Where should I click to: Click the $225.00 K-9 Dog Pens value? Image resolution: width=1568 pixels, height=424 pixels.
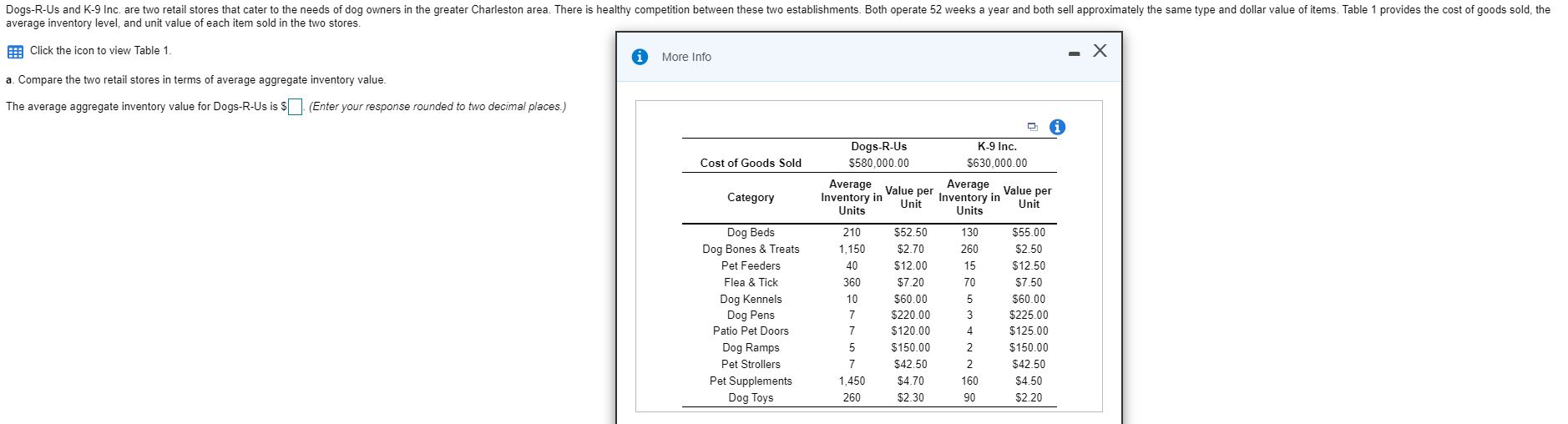click(1029, 315)
